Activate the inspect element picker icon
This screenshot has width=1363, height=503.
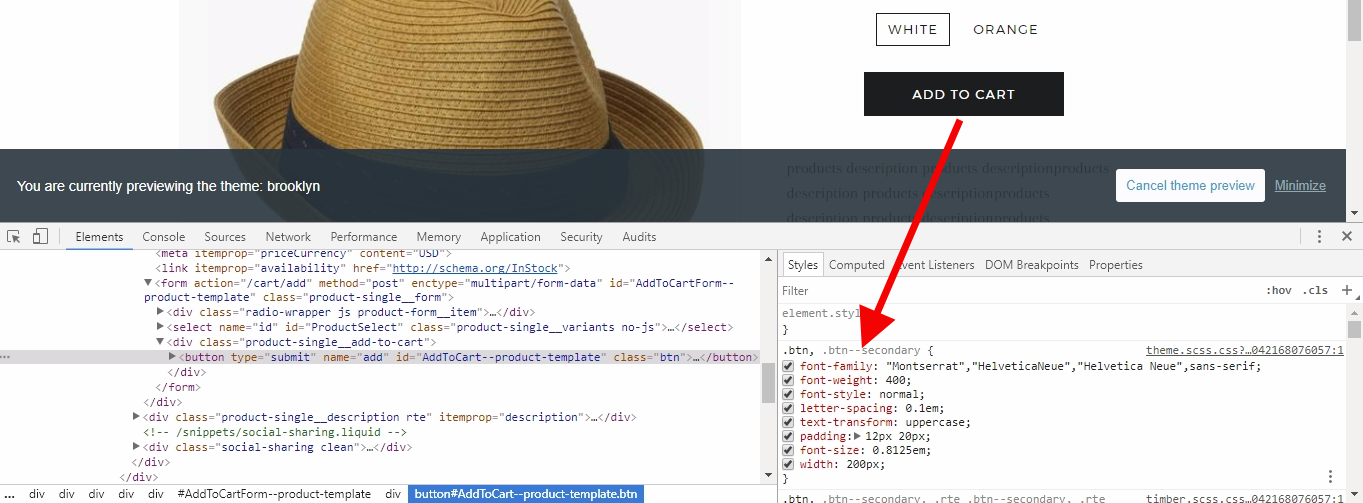pyautogui.click(x=14, y=237)
